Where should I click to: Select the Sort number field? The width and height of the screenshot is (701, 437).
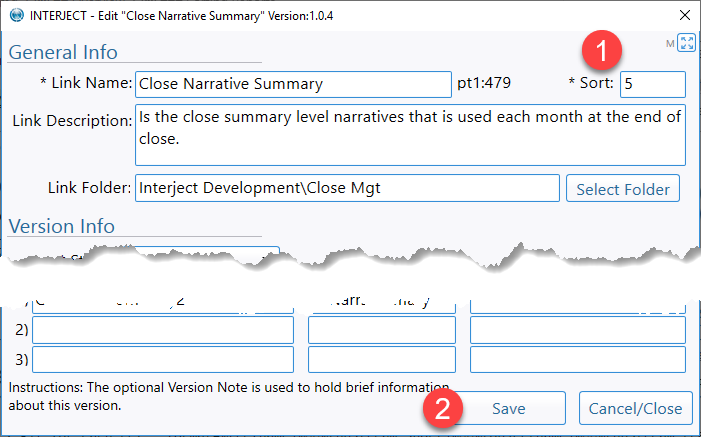[x=653, y=84]
